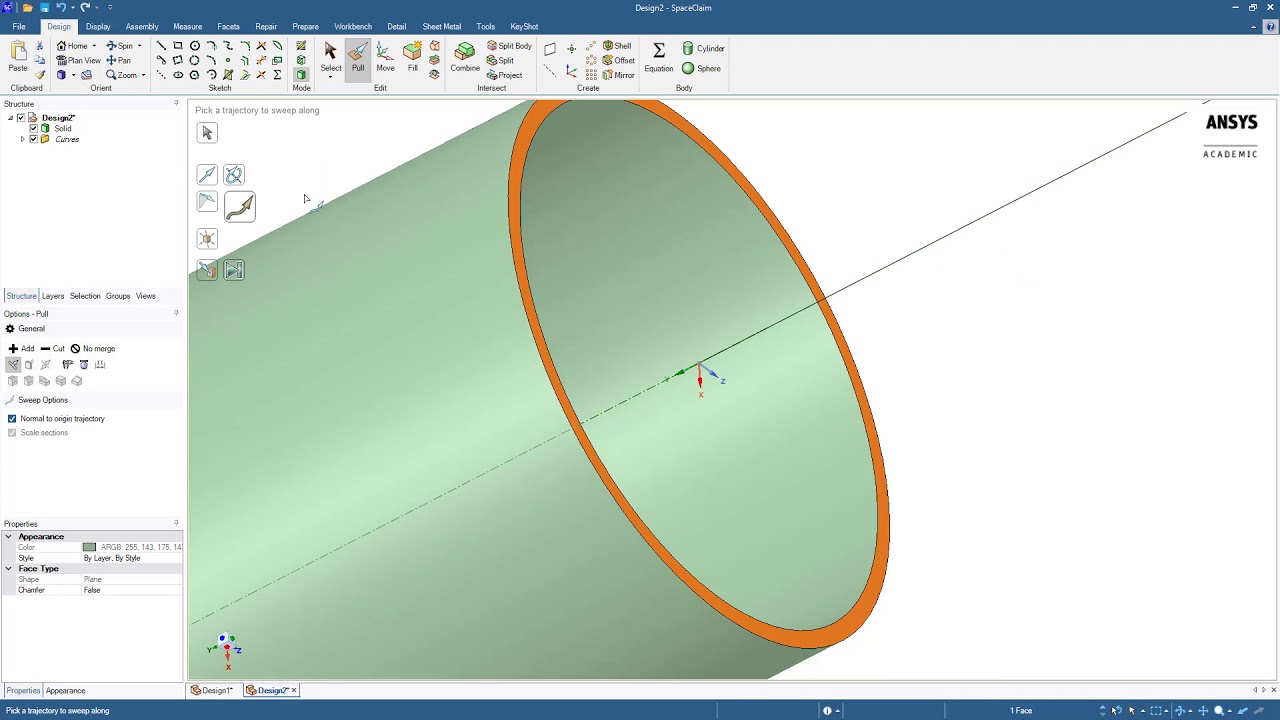The width and height of the screenshot is (1280, 720).
Task: Open the Home view dropdown arrow
Action: point(94,46)
